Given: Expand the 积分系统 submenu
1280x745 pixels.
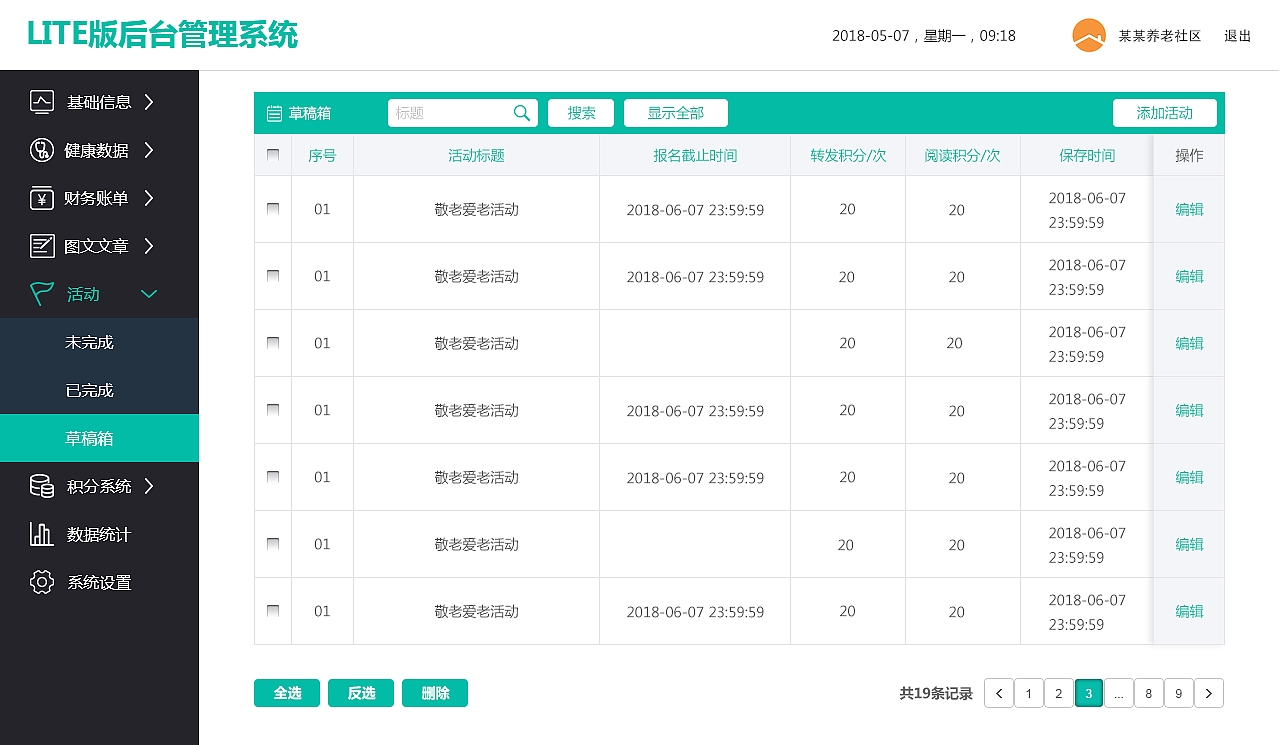Looking at the screenshot, I should 147,486.
